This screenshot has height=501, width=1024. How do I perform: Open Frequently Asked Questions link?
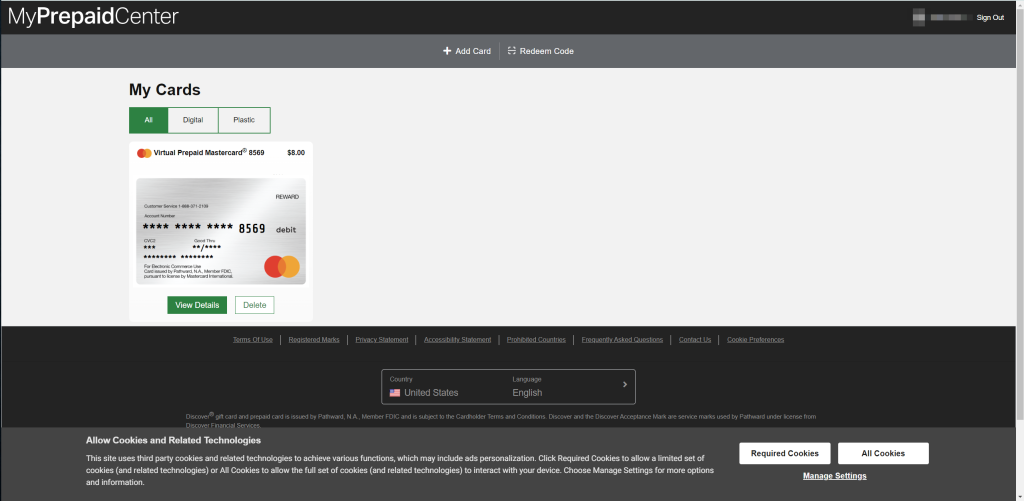tap(622, 340)
